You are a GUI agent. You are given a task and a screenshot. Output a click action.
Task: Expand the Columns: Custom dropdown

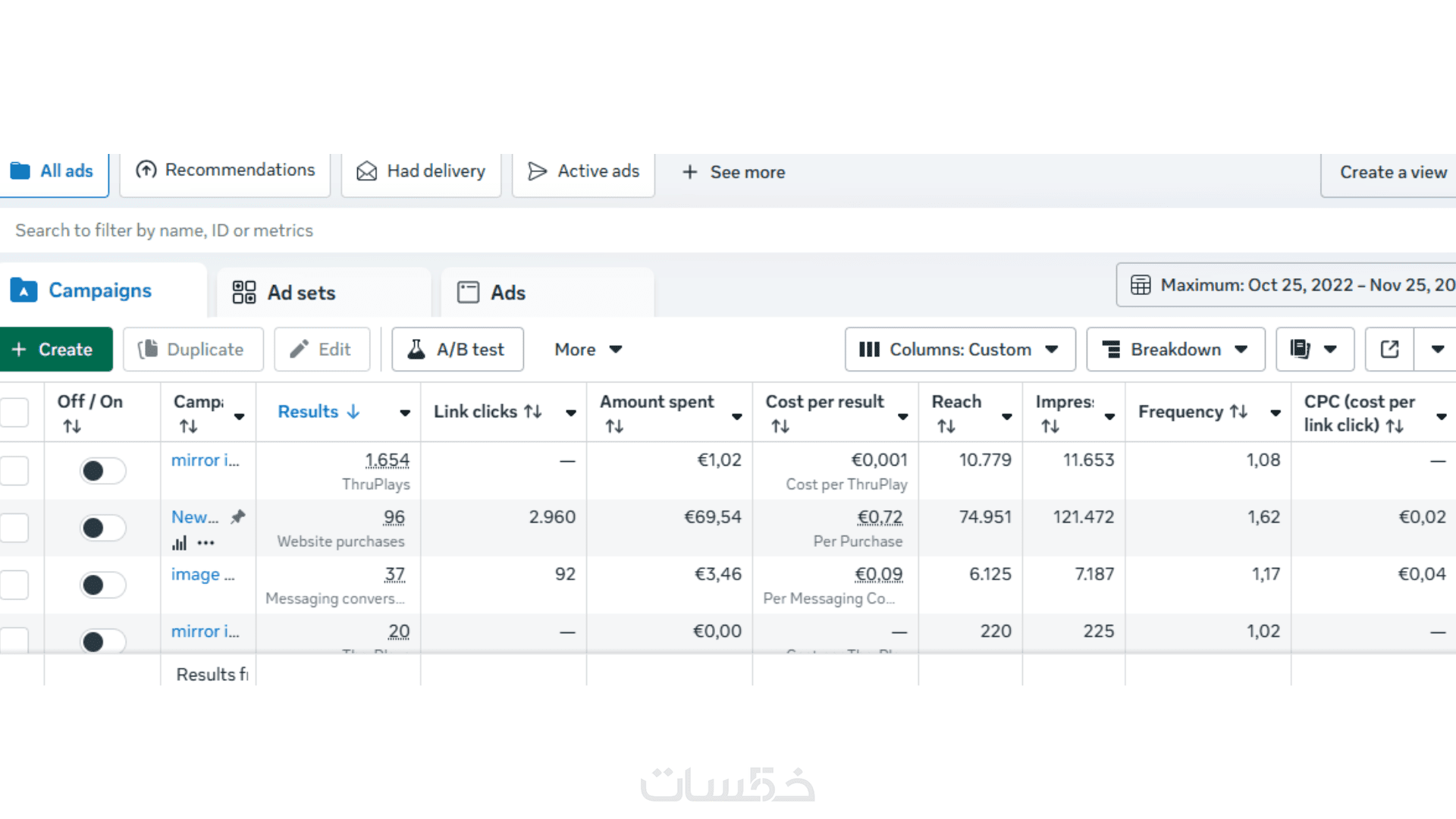coord(959,350)
